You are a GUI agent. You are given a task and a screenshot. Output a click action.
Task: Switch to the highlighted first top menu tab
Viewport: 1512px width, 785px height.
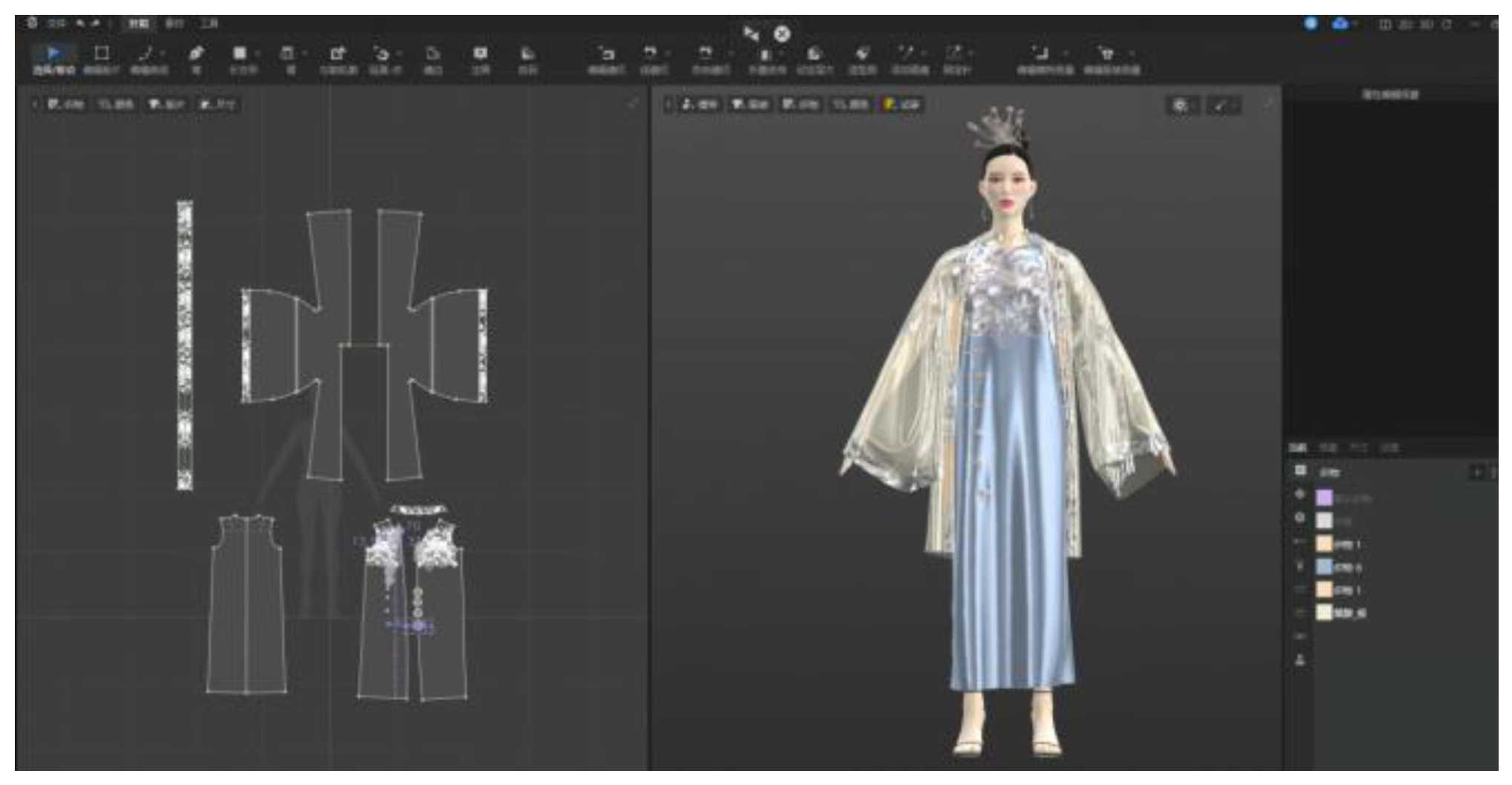pyautogui.click(x=138, y=24)
